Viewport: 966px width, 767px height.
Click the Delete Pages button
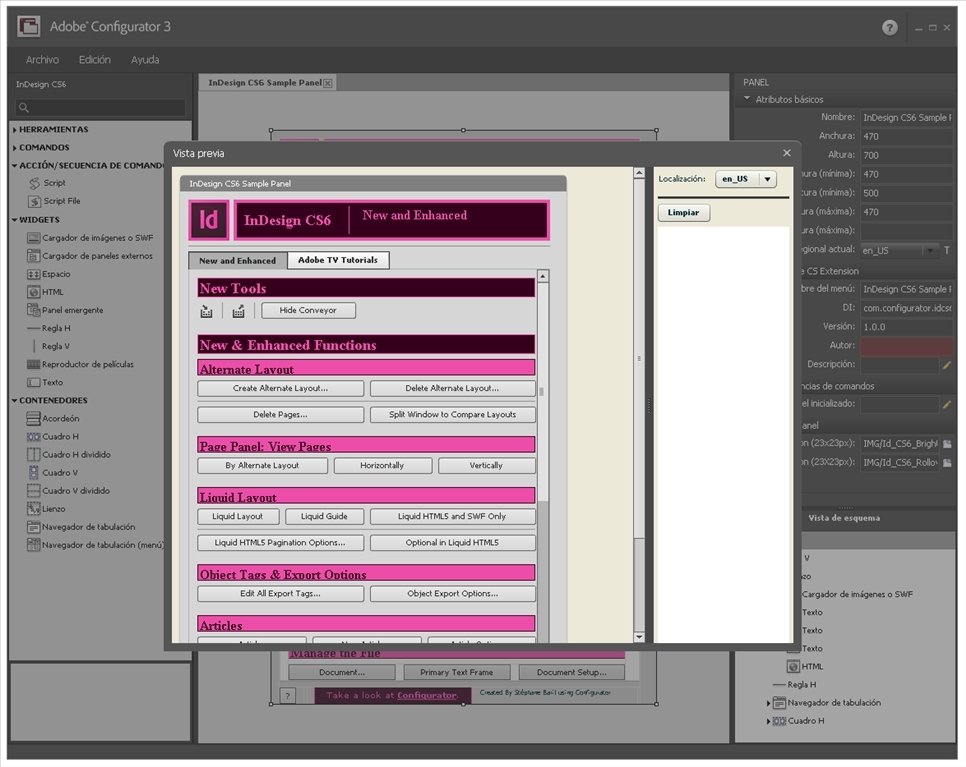click(280, 415)
